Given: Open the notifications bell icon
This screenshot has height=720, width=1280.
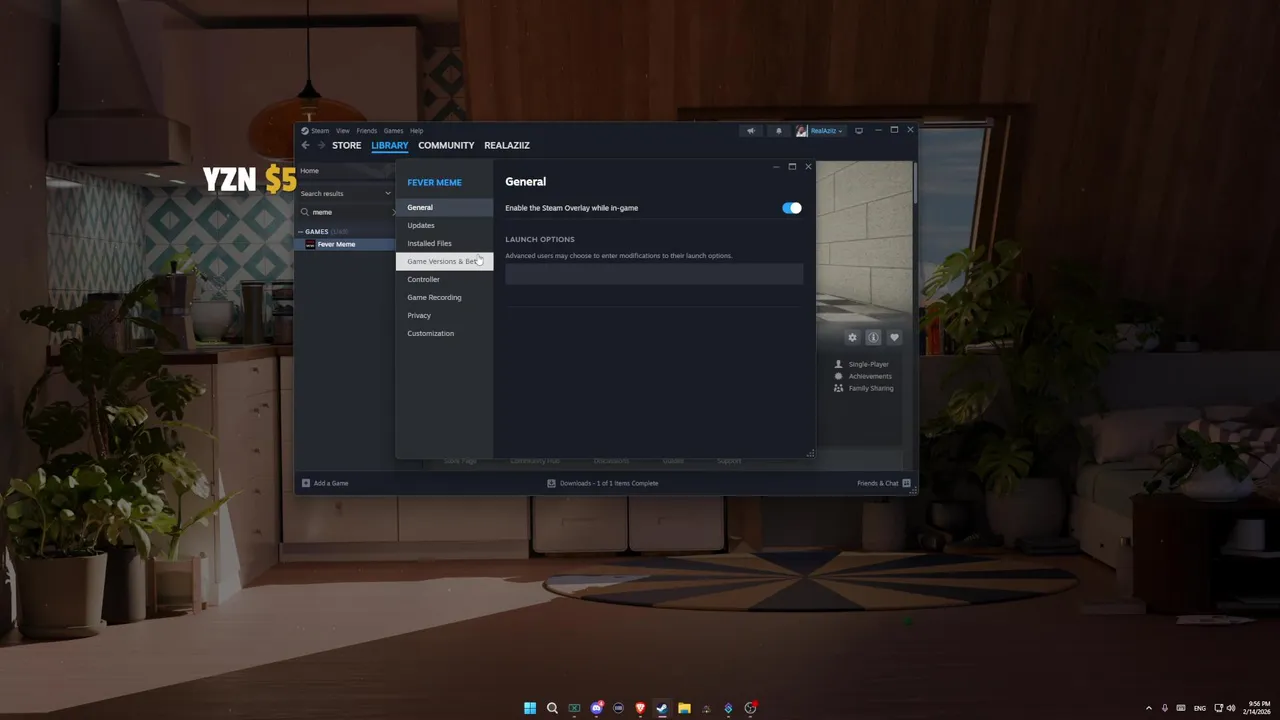Looking at the screenshot, I should (779, 131).
